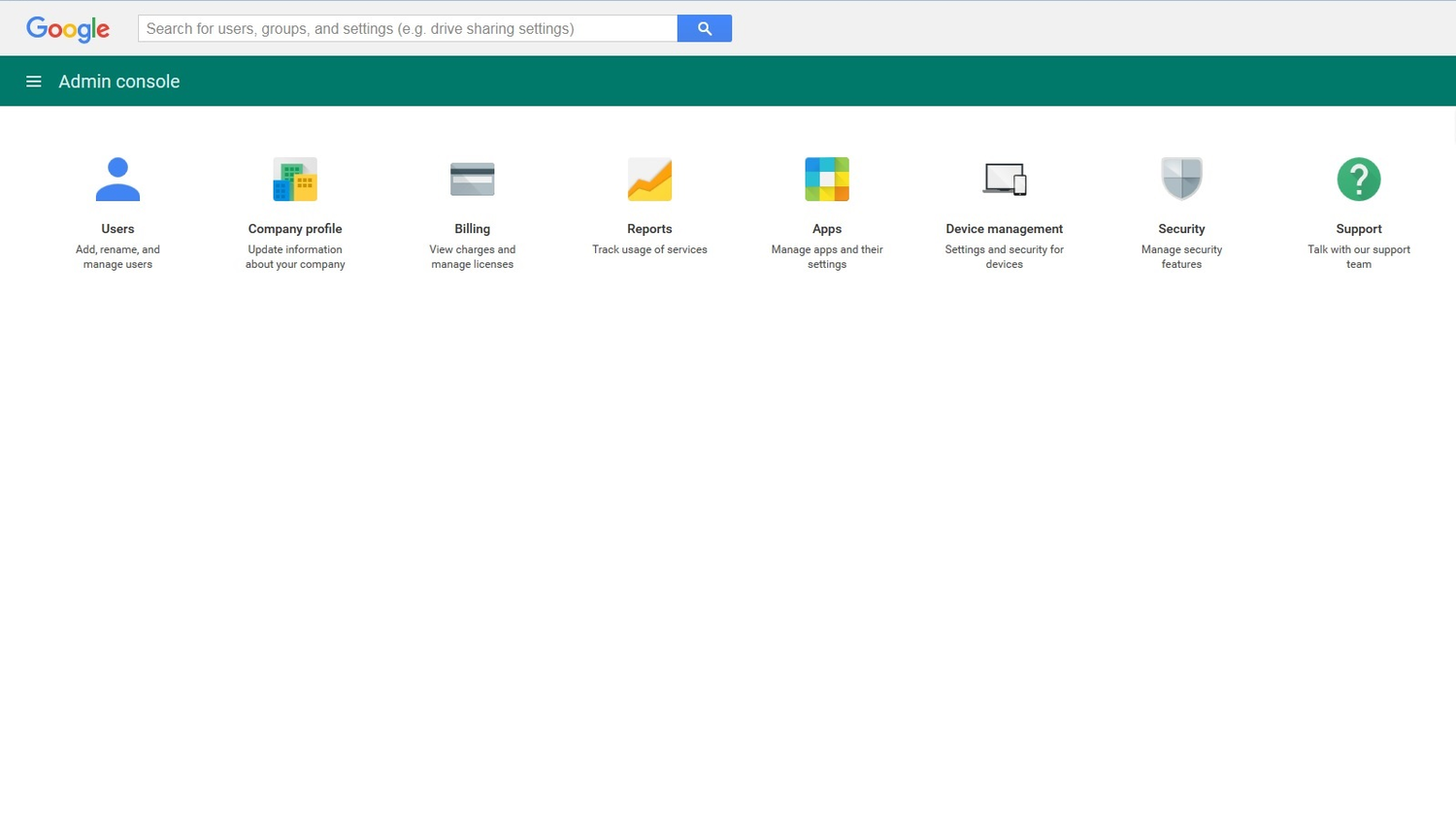Click the Admin console heading

click(x=118, y=81)
